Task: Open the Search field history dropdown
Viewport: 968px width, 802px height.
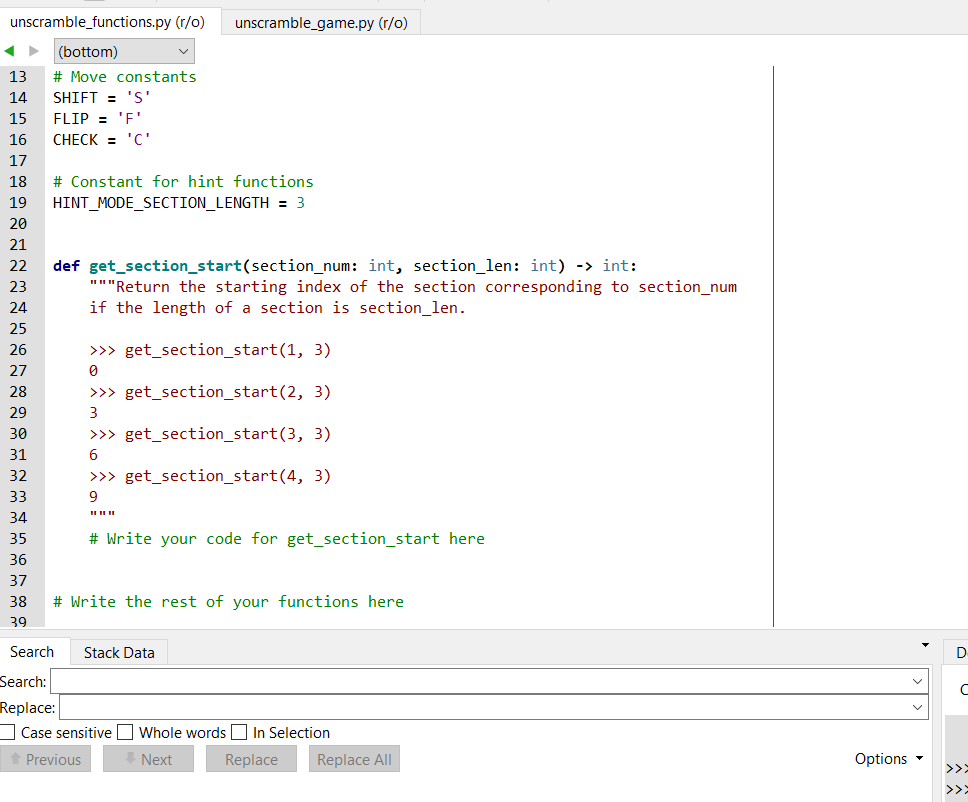Action: (917, 681)
